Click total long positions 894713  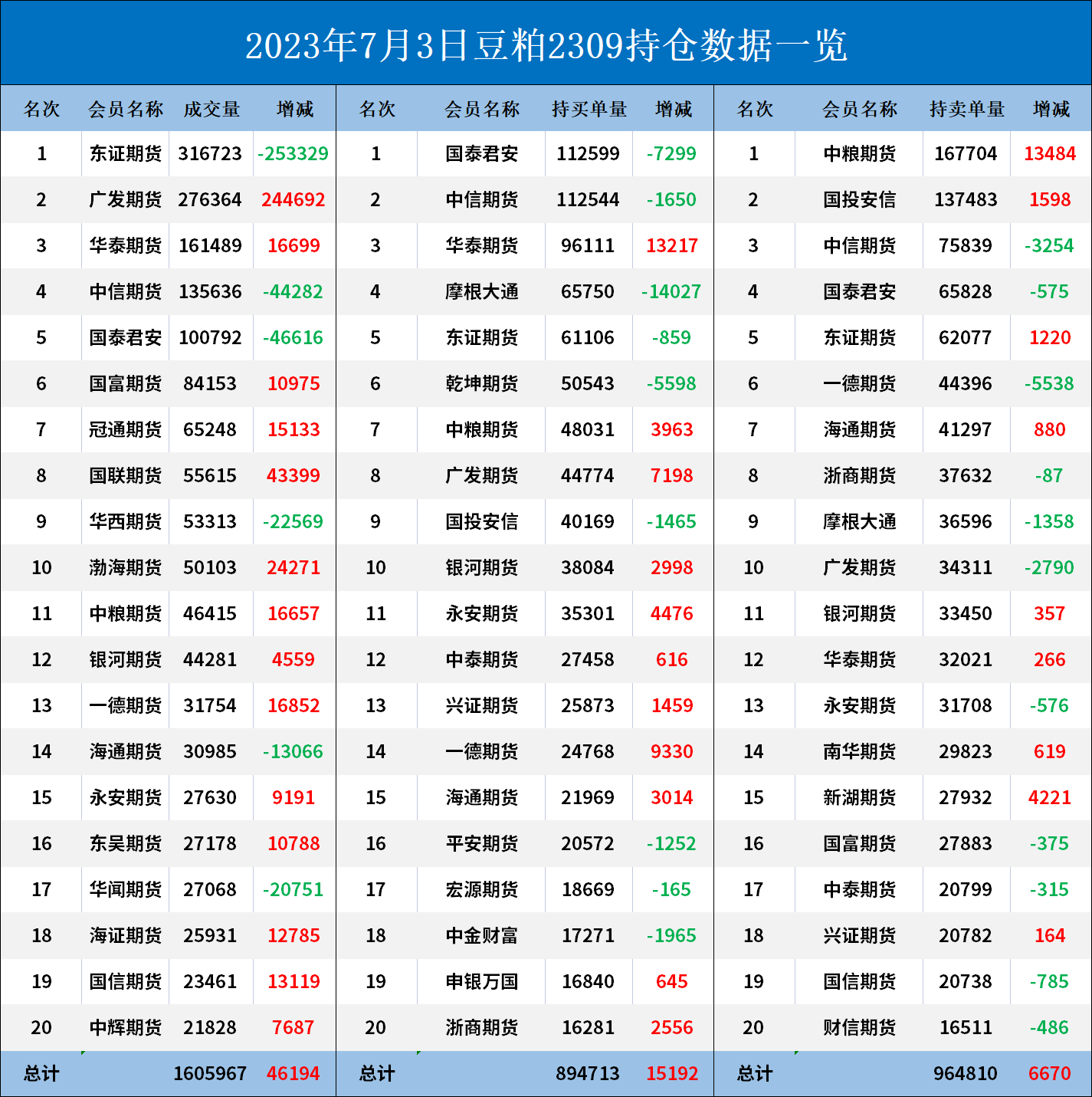[588, 1074]
